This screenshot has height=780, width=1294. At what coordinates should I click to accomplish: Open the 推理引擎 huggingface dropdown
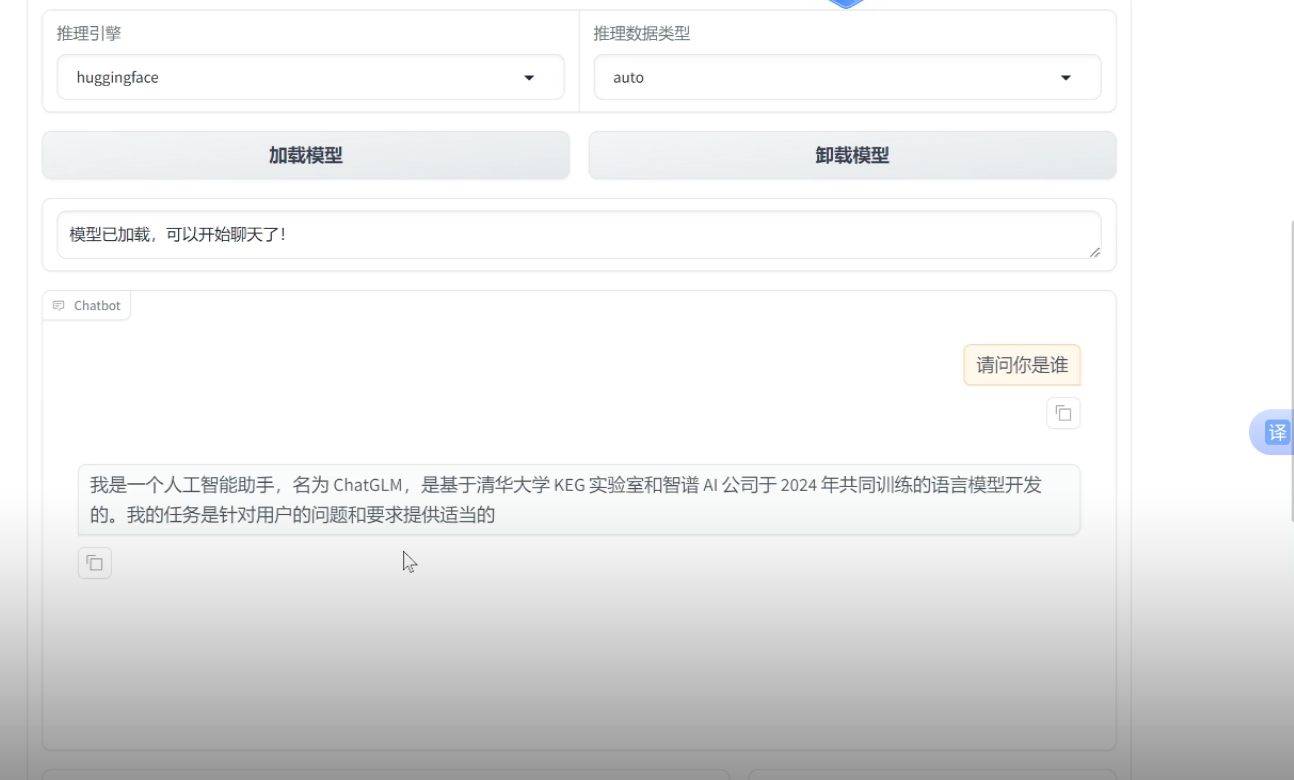(310, 77)
